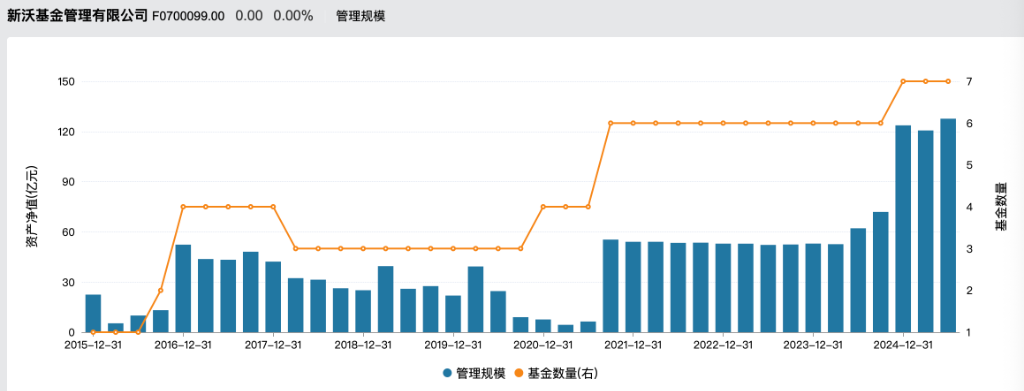Click the blue bar at 2020-12-31
The height and width of the screenshot is (391, 1024).
click(543, 326)
